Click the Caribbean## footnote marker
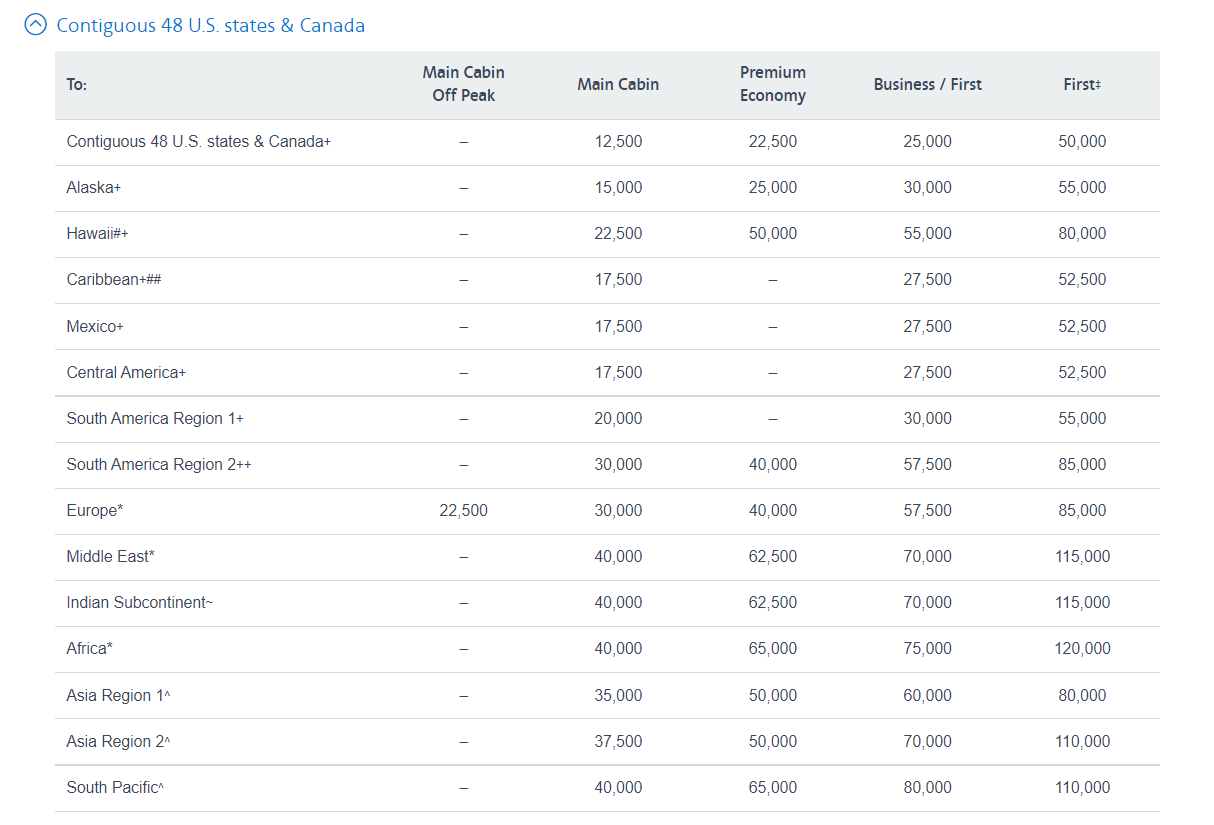The height and width of the screenshot is (825, 1214). pyautogui.click(x=156, y=280)
